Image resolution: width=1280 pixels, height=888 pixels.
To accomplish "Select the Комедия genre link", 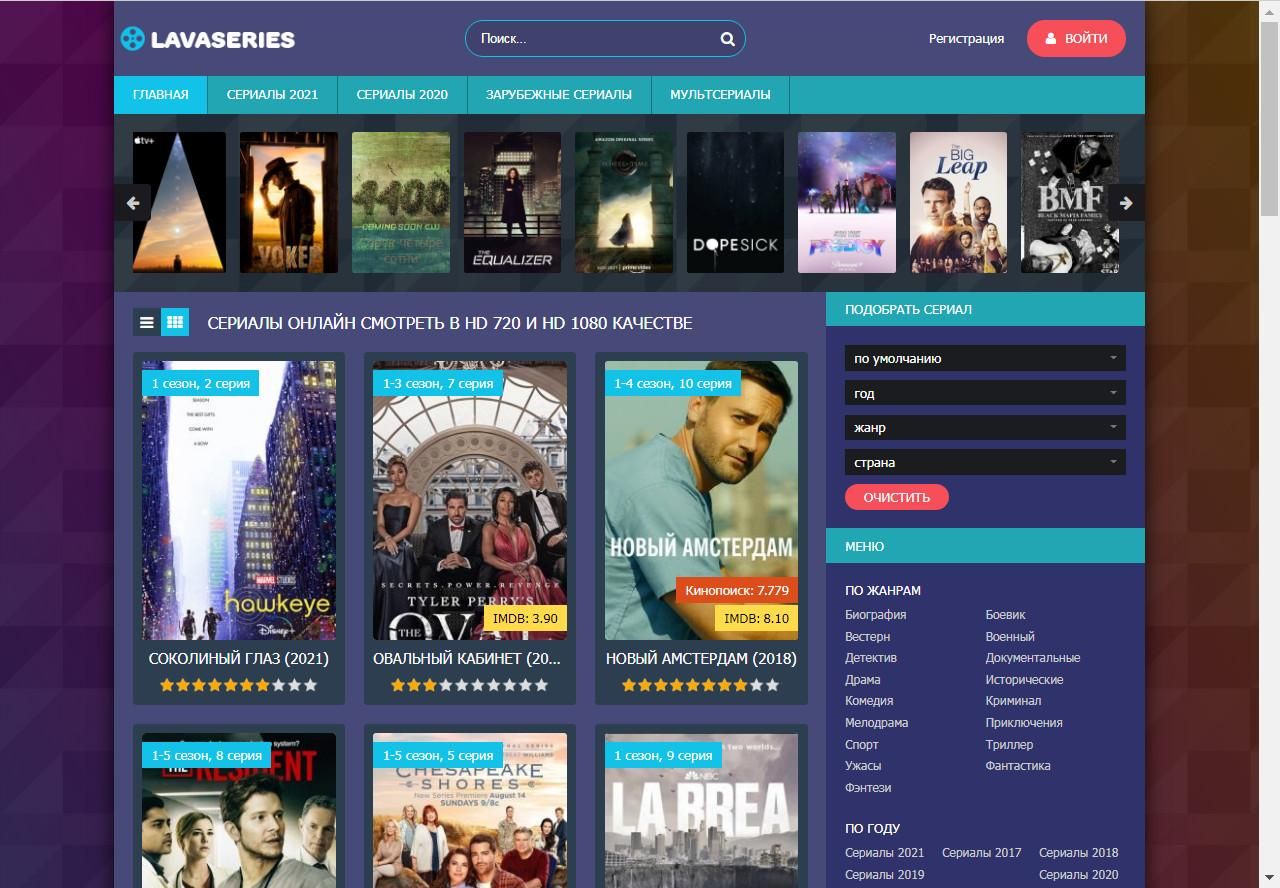I will 869,701.
